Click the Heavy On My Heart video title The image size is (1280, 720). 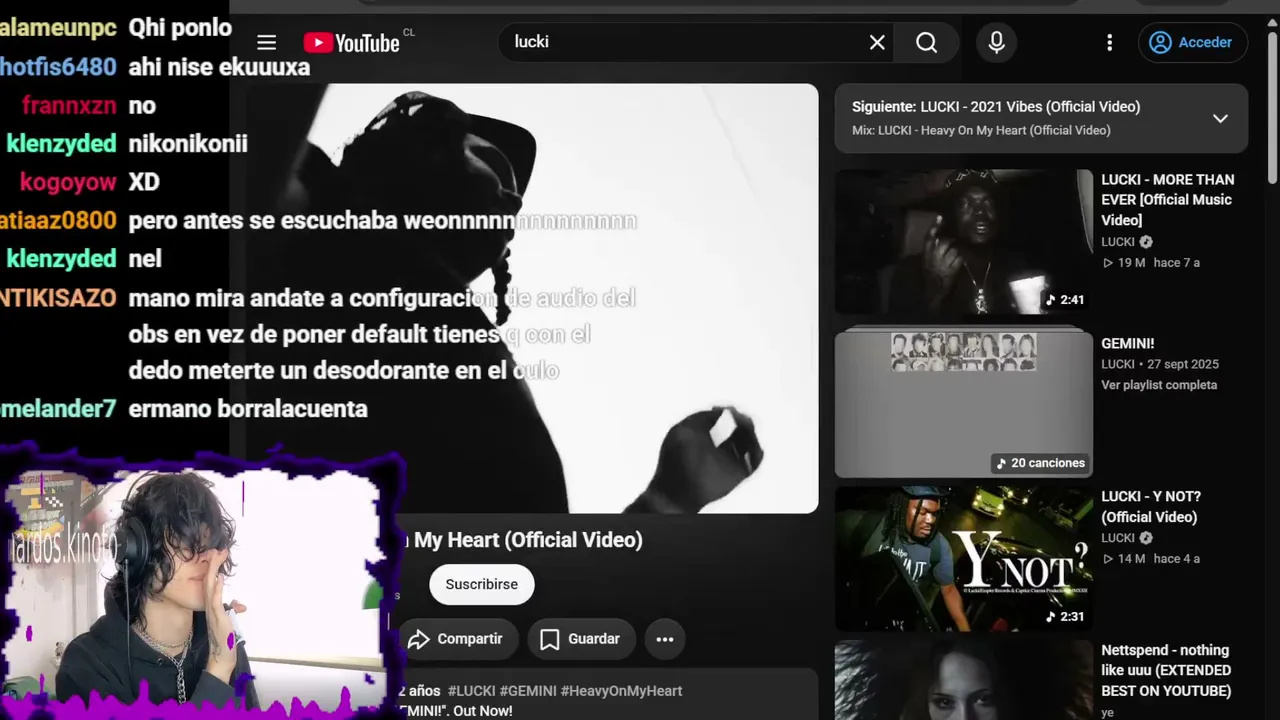520,540
